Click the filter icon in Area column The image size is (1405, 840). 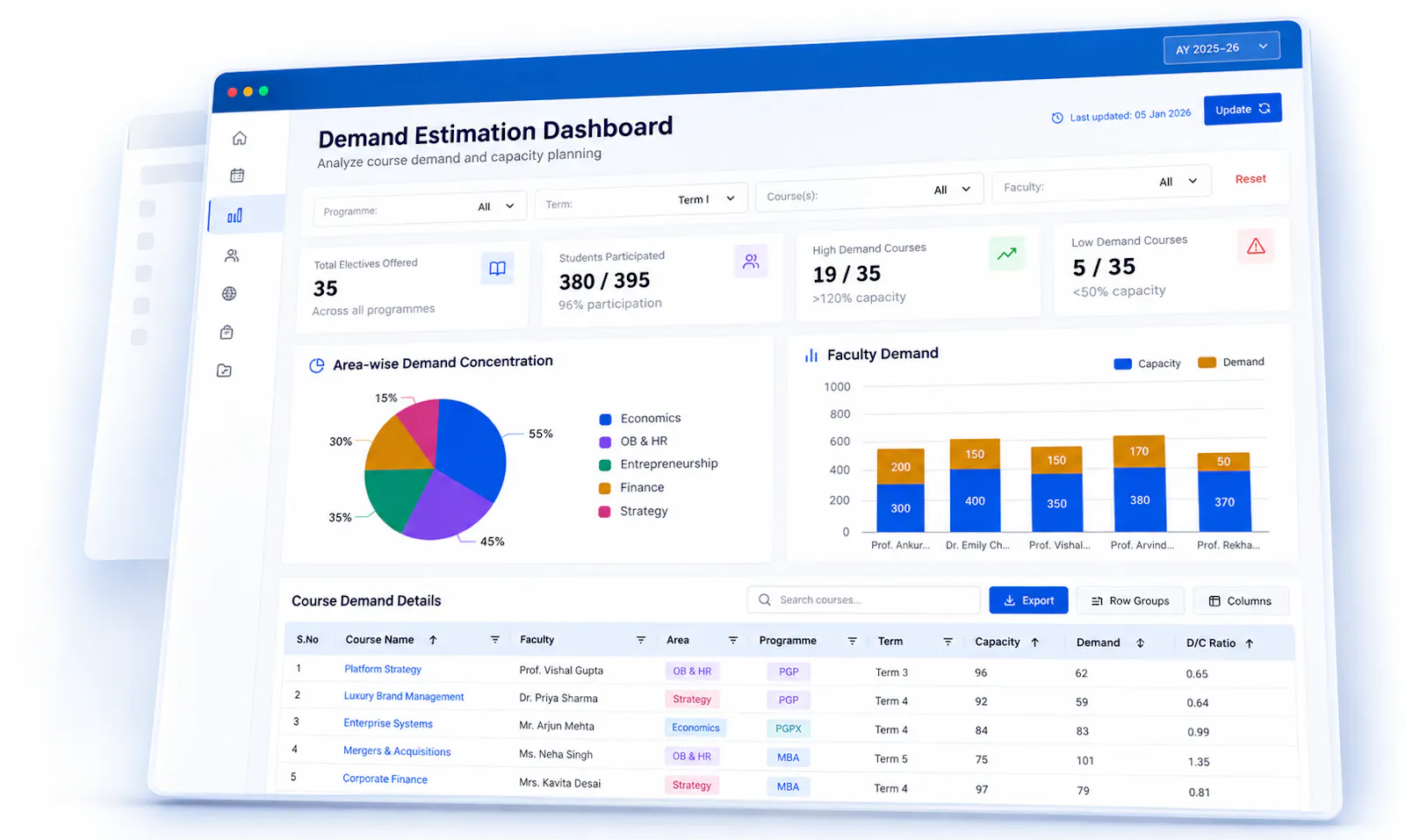click(732, 640)
